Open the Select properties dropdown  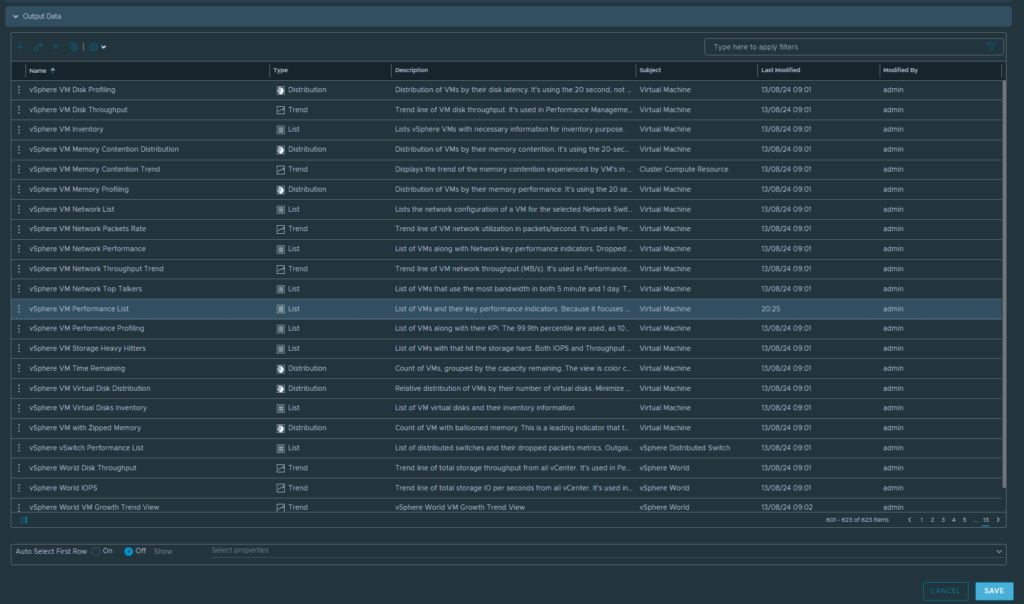tap(606, 551)
